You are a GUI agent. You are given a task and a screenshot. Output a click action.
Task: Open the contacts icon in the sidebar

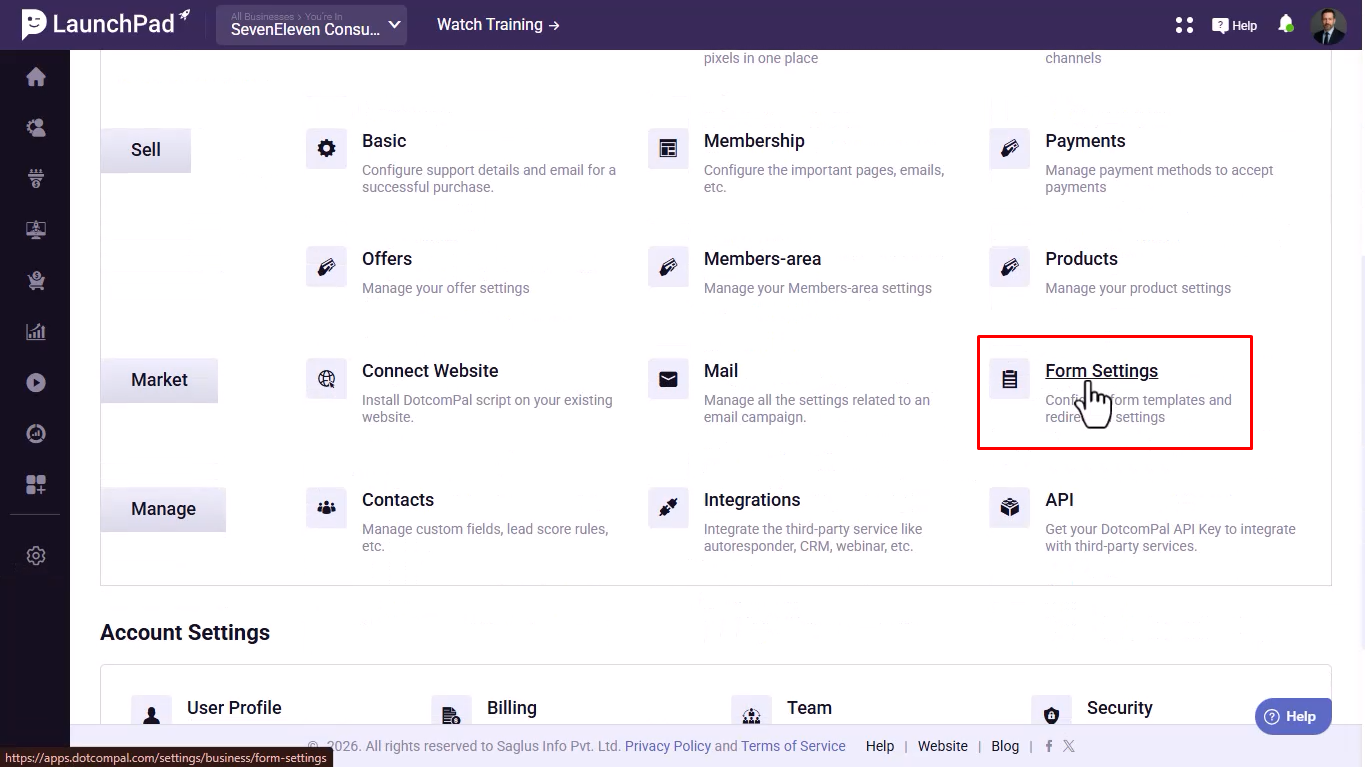36,128
